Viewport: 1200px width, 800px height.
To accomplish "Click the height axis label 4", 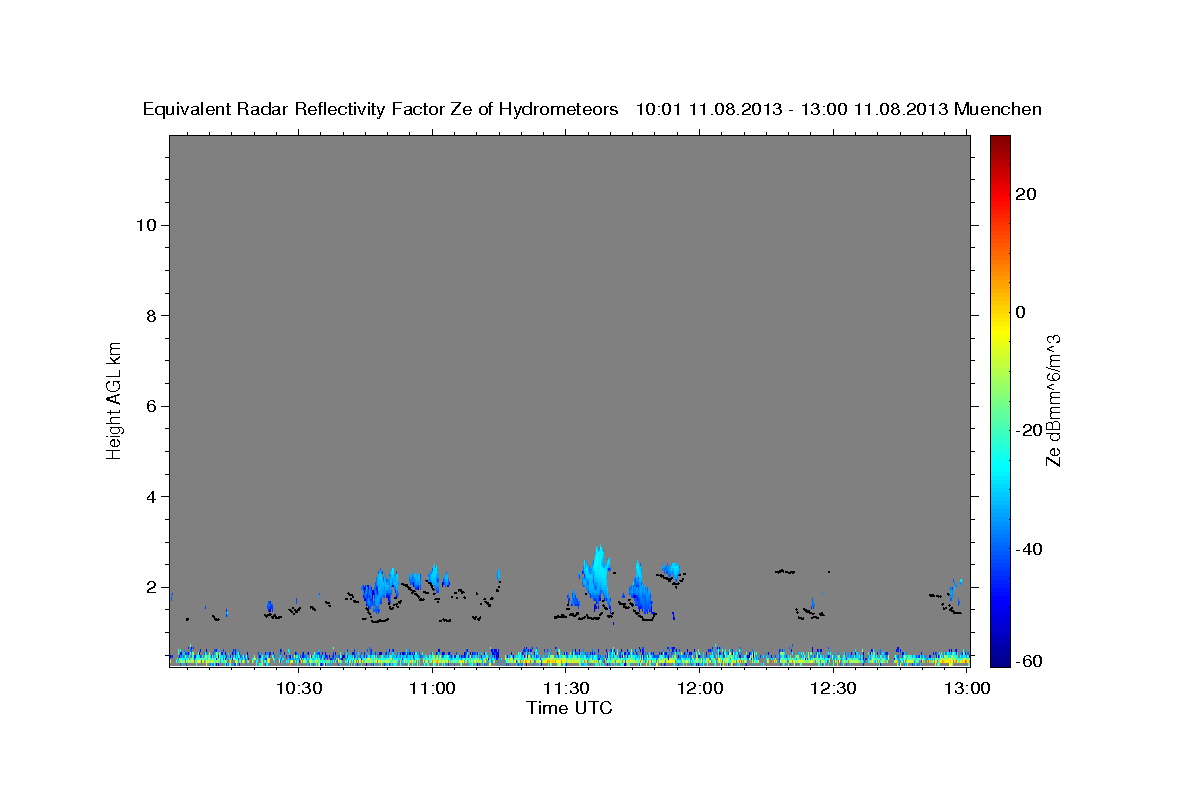I will [152, 497].
